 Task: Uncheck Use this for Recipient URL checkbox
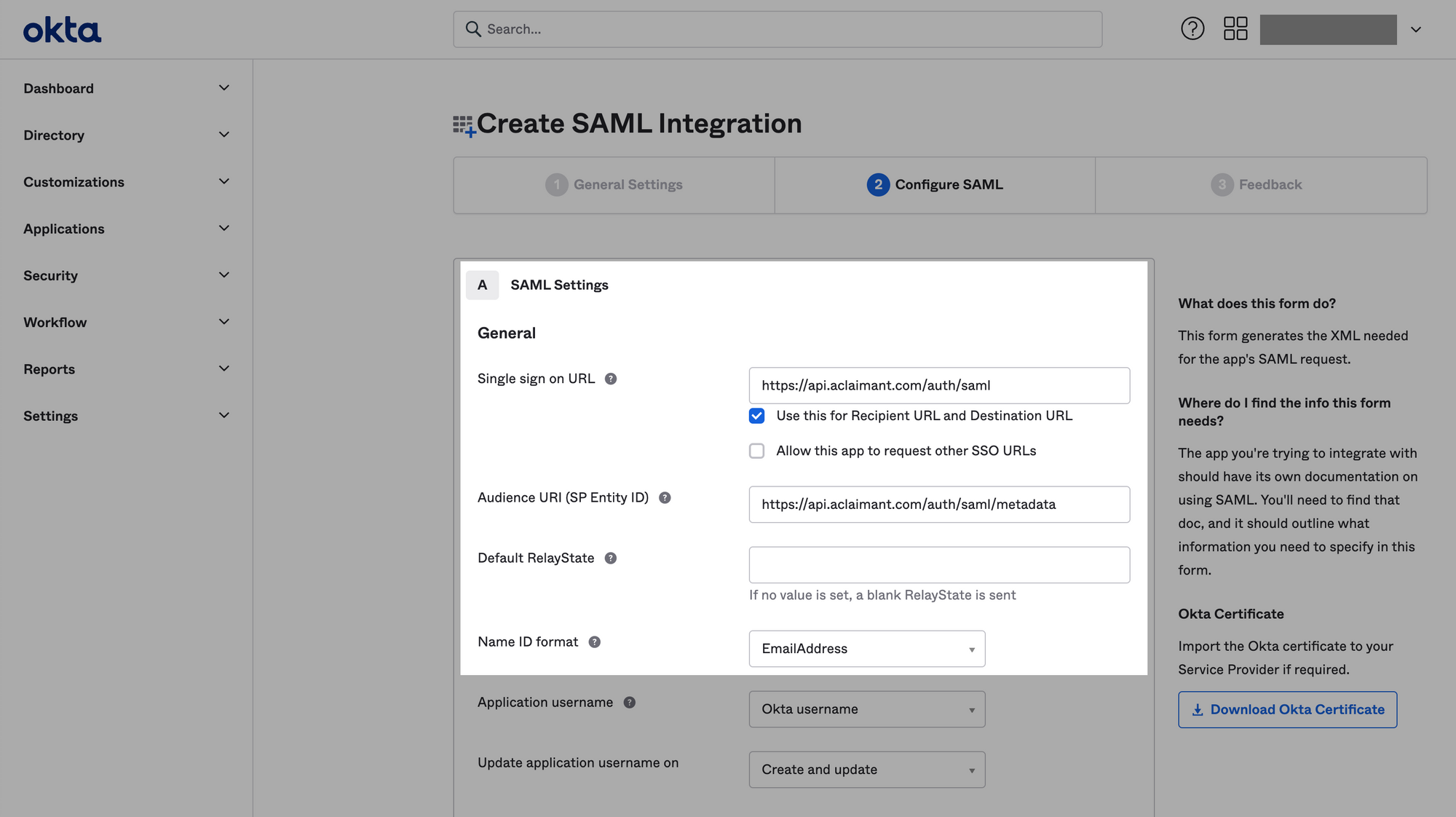(757, 416)
